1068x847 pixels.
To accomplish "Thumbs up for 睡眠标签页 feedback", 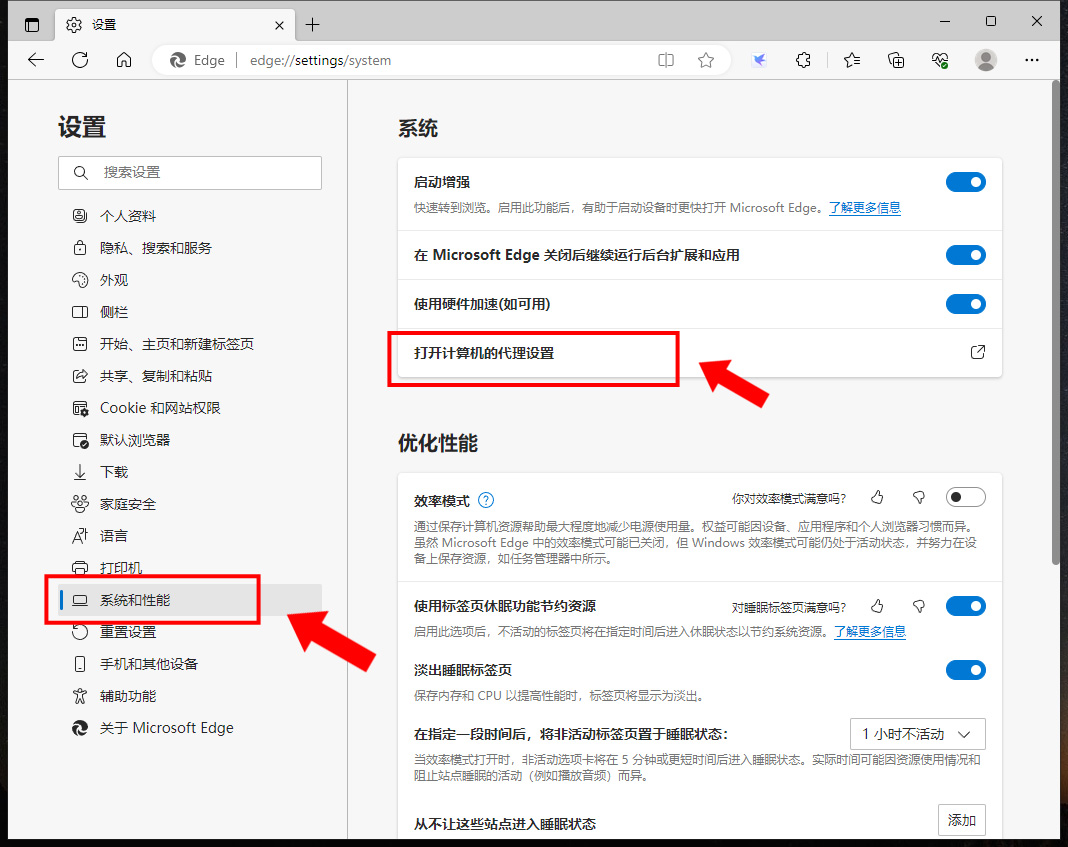I will (x=877, y=606).
